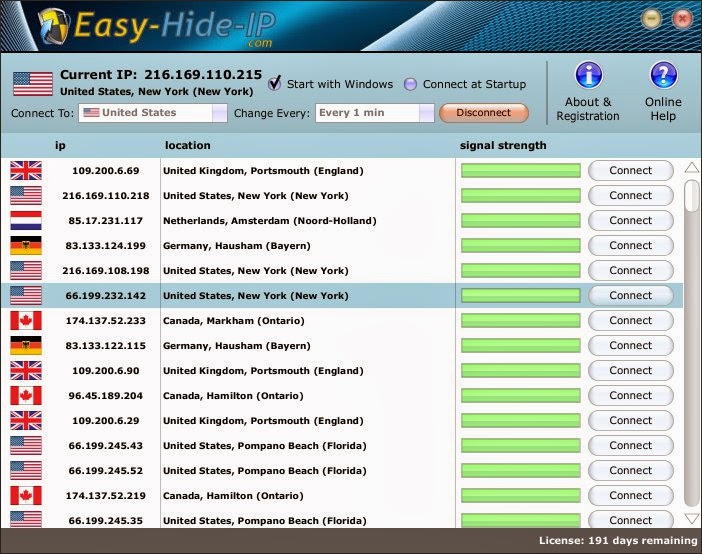The height and width of the screenshot is (554, 702).
Task: Toggle Start with Windows checkbox
Action: click(x=274, y=83)
